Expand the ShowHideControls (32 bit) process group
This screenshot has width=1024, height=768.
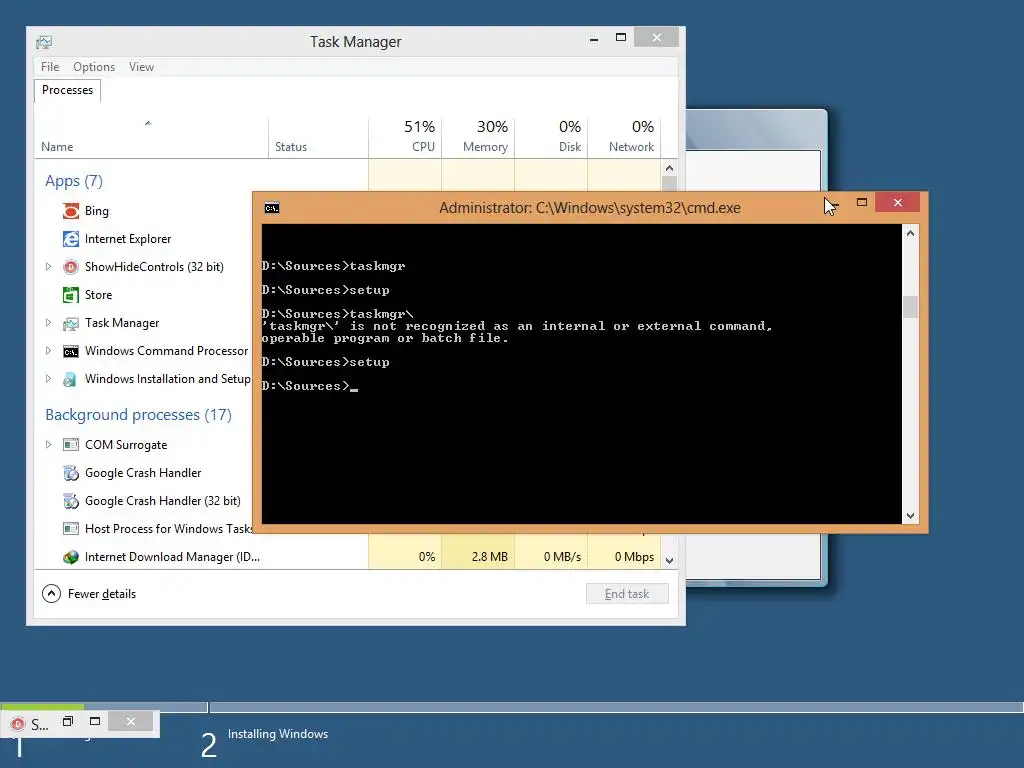point(48,266)
